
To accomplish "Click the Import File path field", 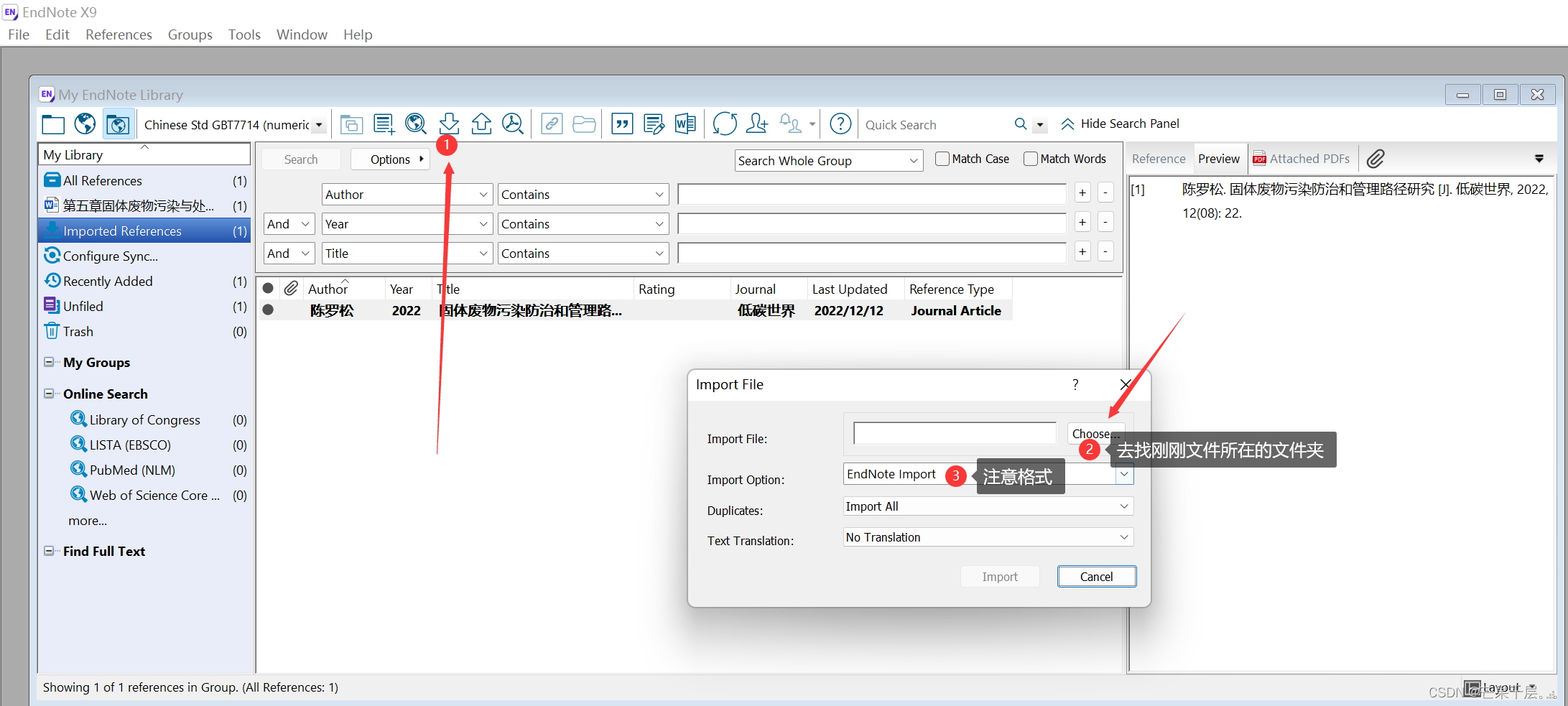I will click(x=955, y=433).
